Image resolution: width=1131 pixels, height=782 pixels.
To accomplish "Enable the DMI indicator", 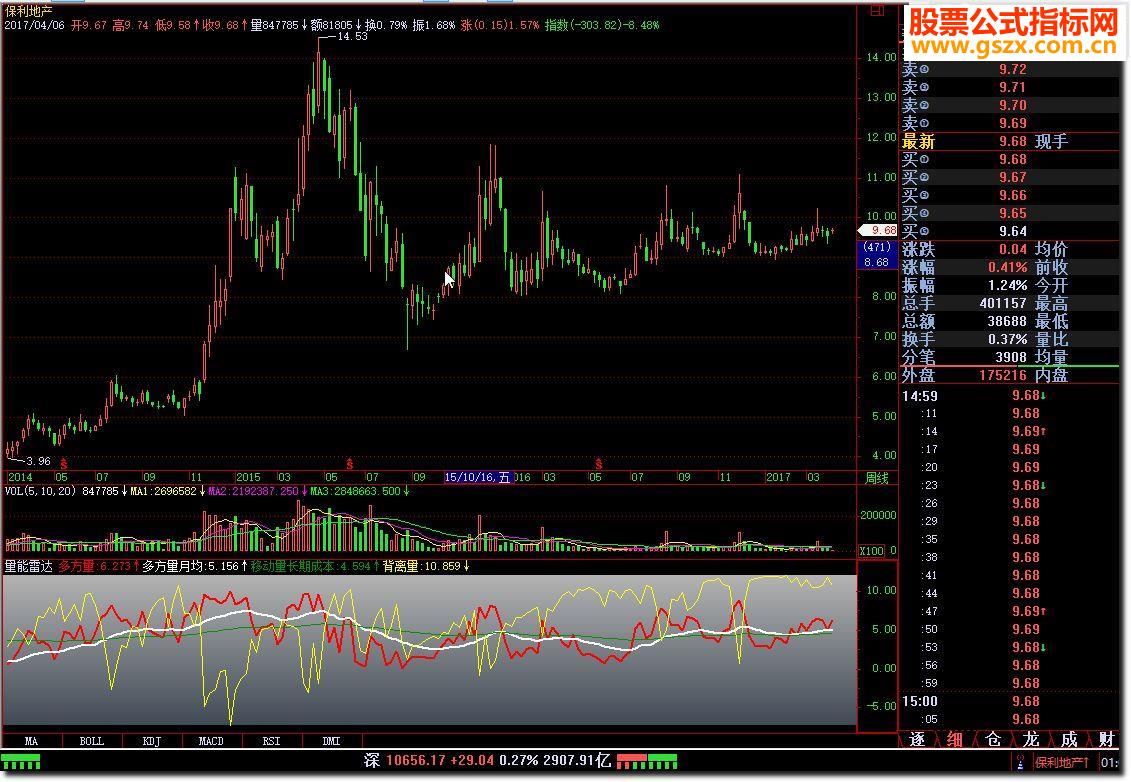I will [x=330, y=741].
